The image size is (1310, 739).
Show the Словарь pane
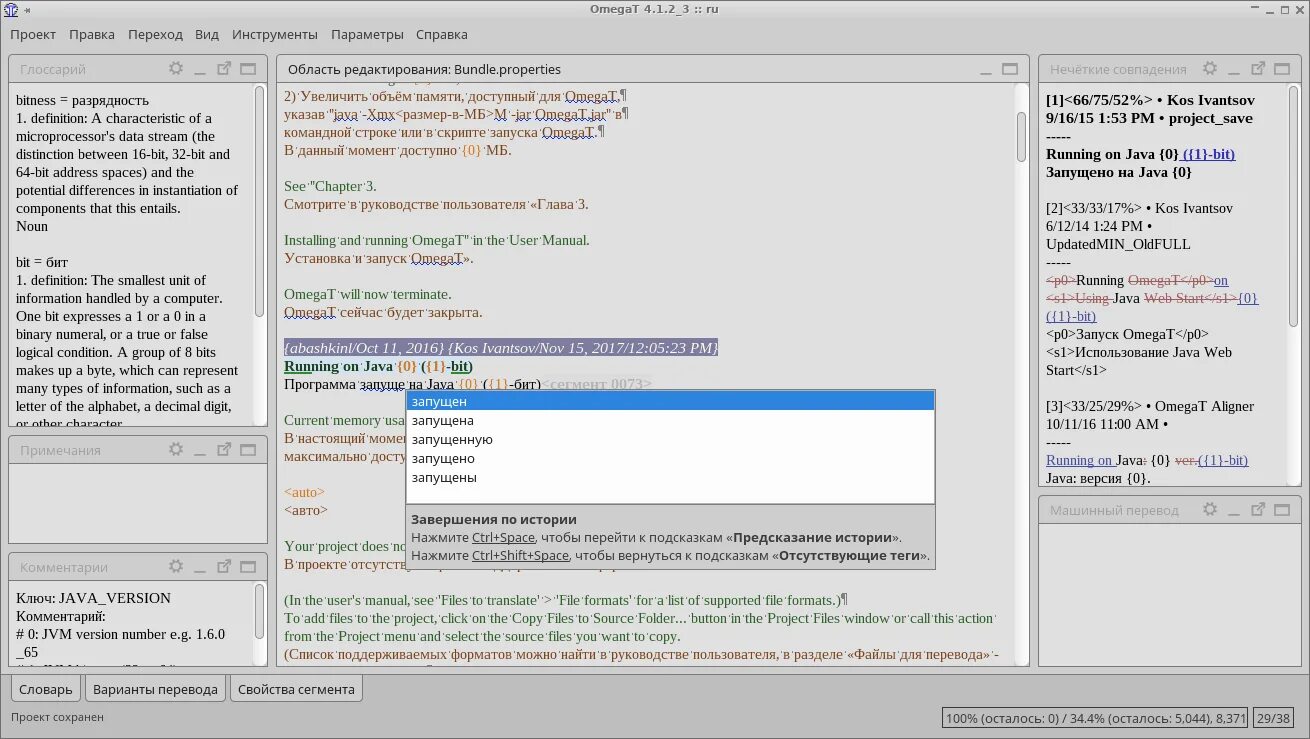click(x=46, y=689)
